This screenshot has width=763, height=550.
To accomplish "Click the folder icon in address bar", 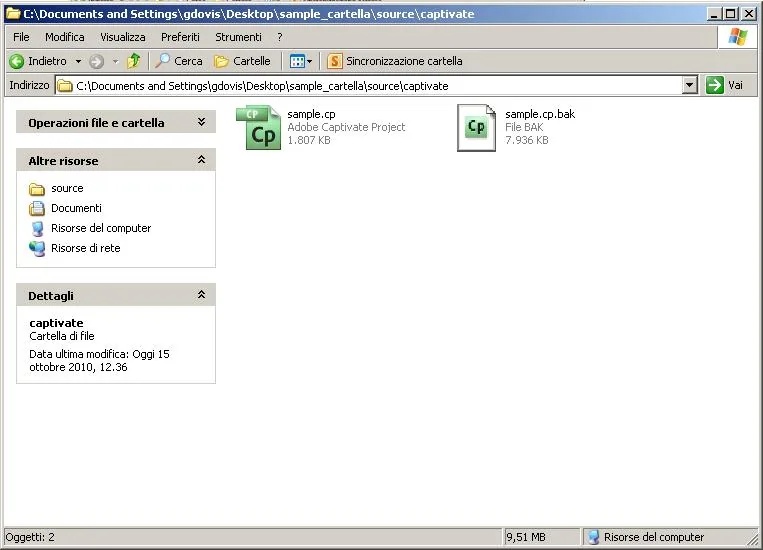I will (x=65, y=86).
